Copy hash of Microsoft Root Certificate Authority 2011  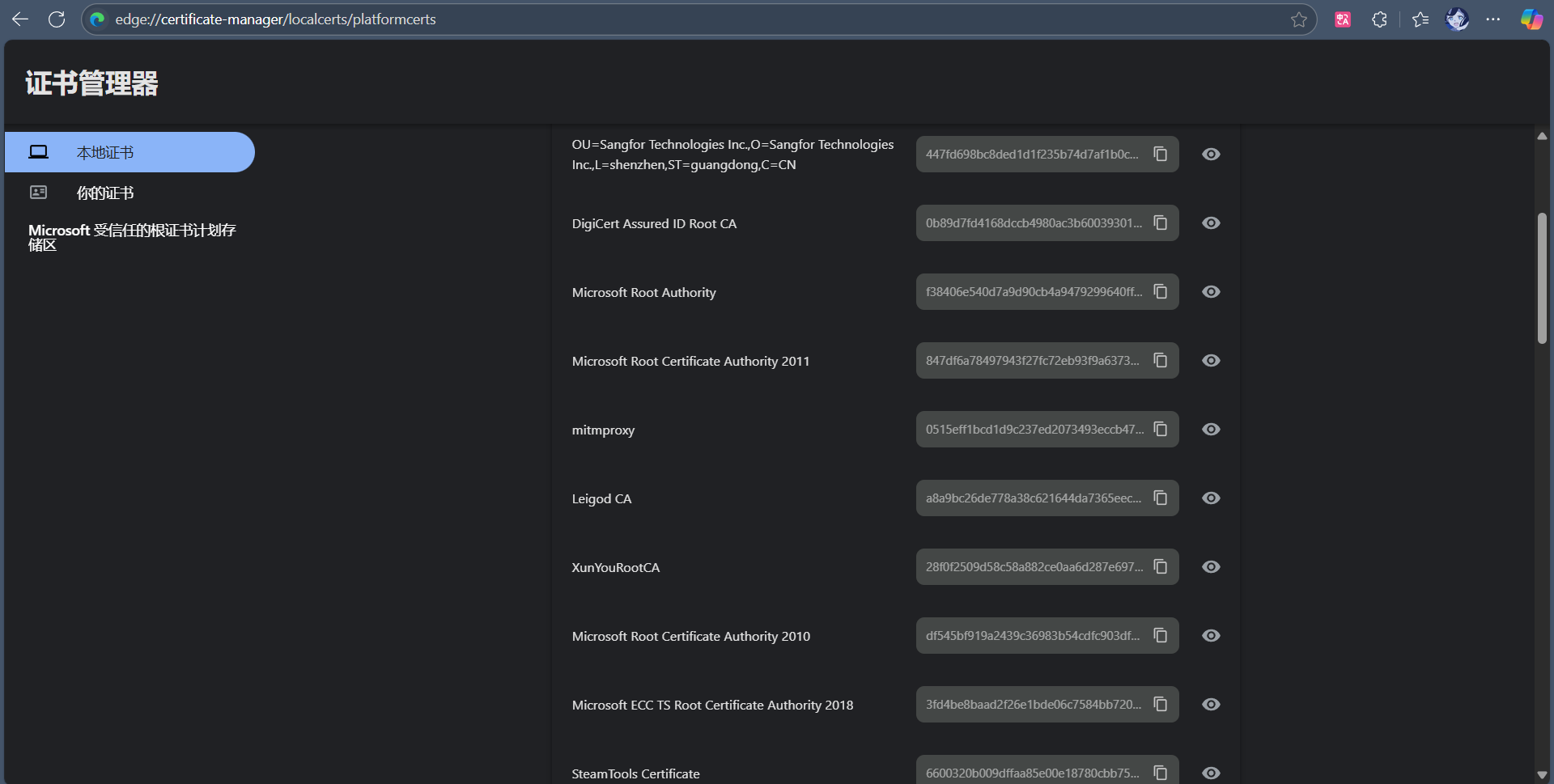tap(1161, 360)
